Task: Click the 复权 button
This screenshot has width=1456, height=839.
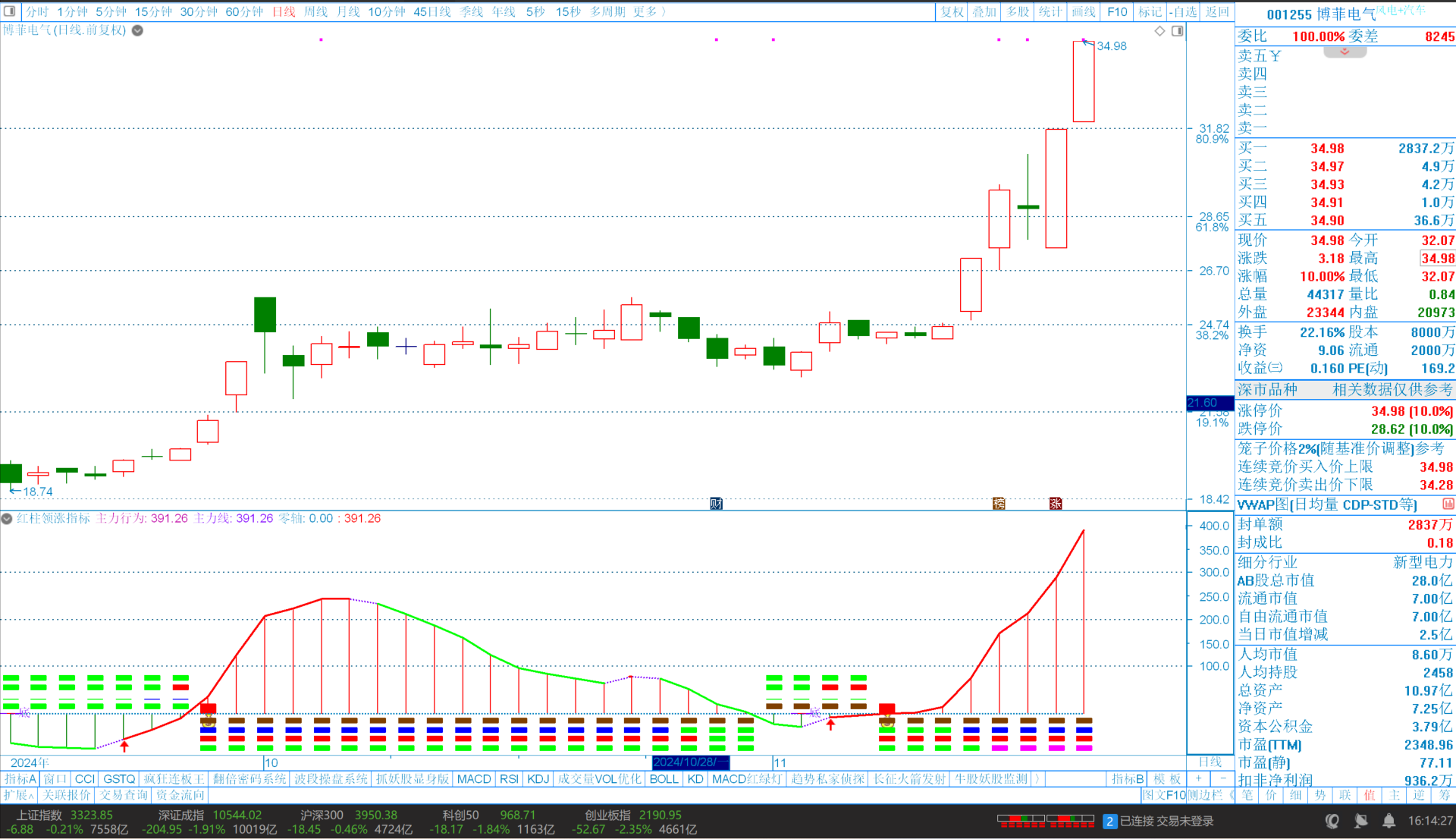Action: [951, 11]
